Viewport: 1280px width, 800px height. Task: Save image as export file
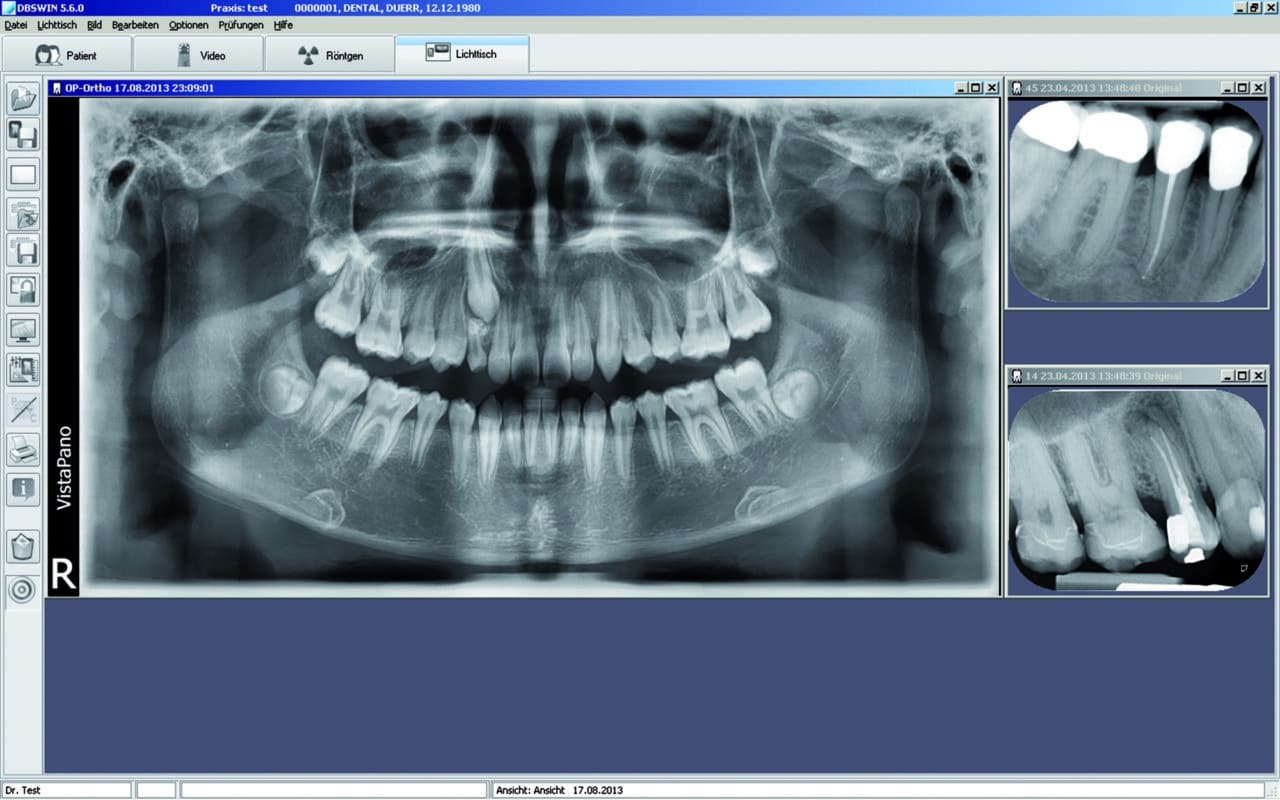23,252
